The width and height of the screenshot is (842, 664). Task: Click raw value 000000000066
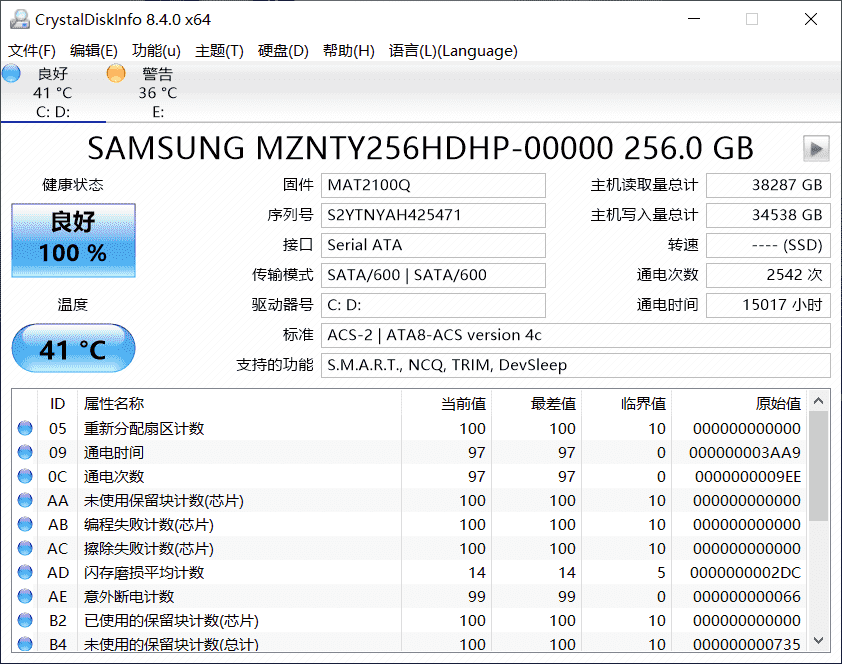point(746,596)
